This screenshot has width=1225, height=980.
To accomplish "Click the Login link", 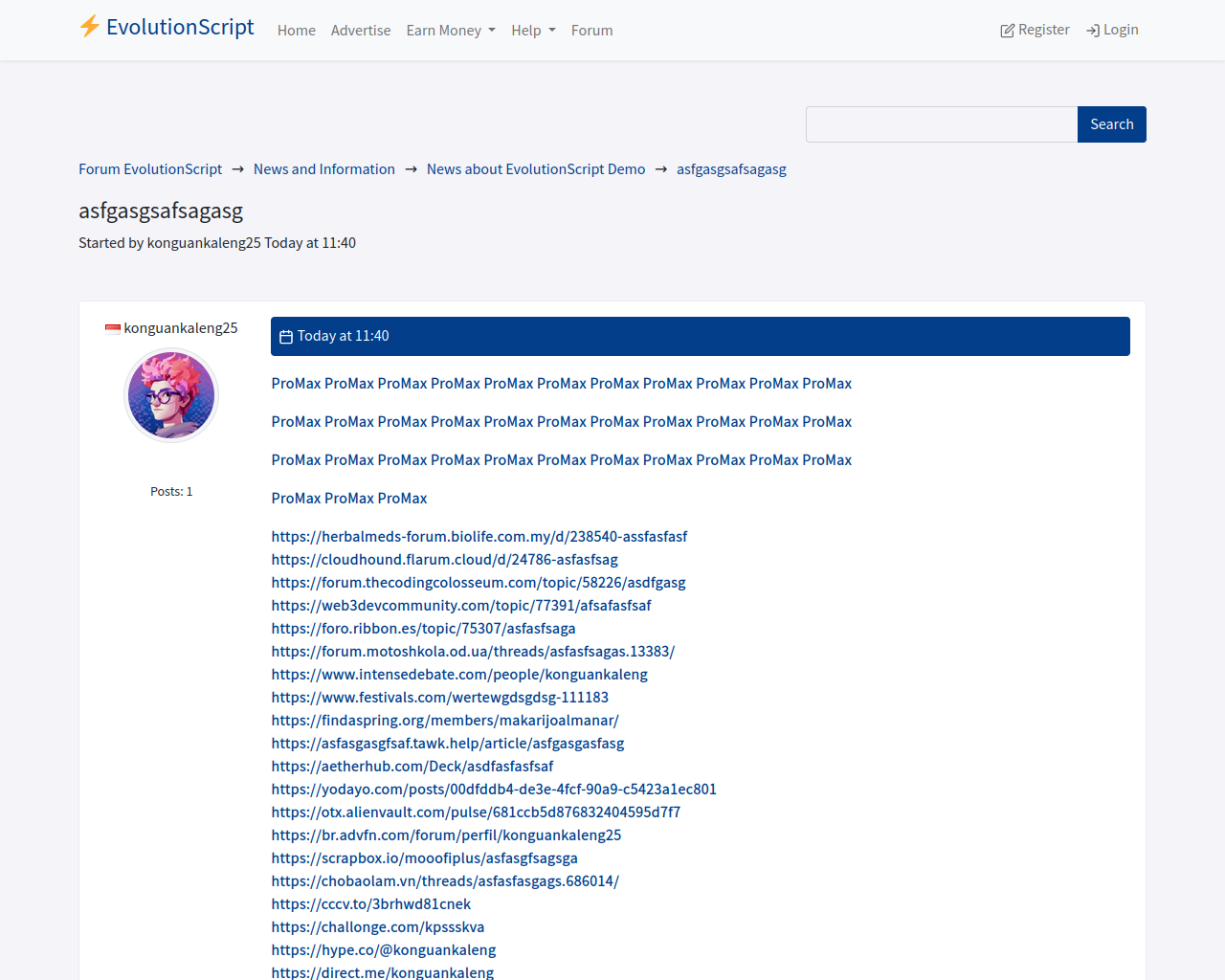I will [x=1112, y=30].
